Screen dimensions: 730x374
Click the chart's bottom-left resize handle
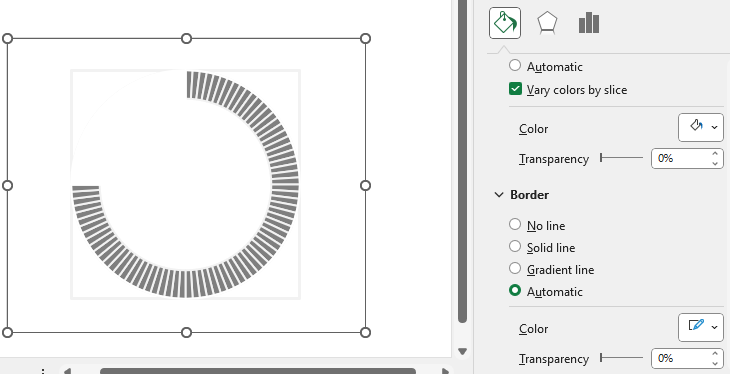click(7, 332)
